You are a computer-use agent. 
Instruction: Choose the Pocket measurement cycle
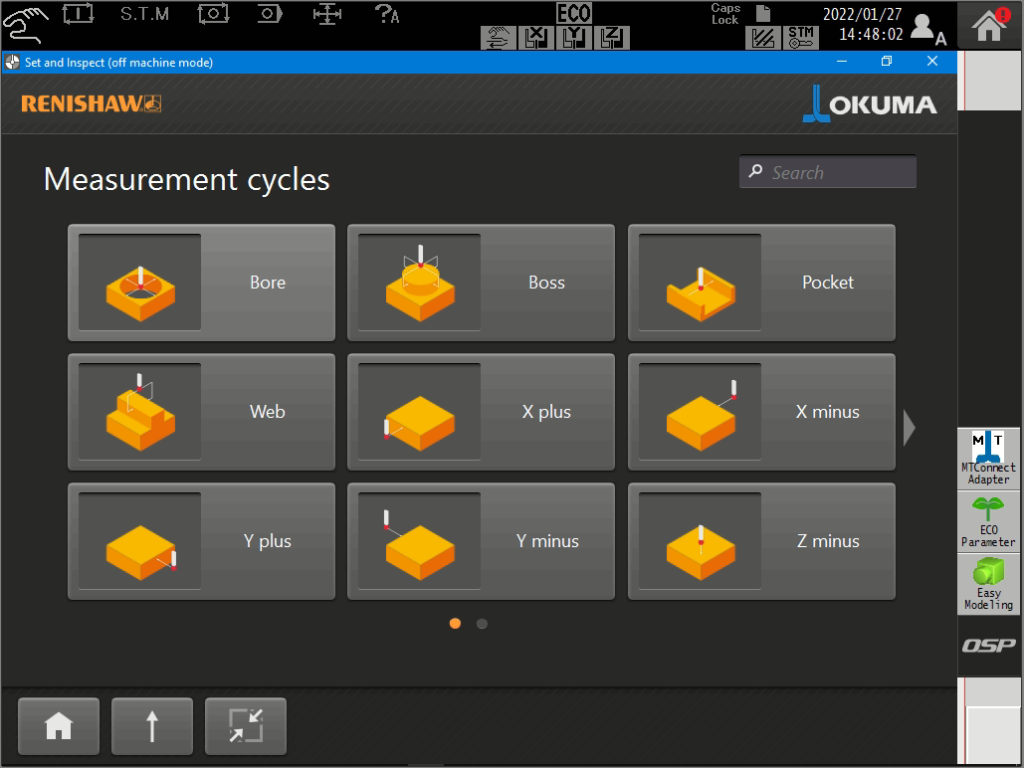click(761, 282)
